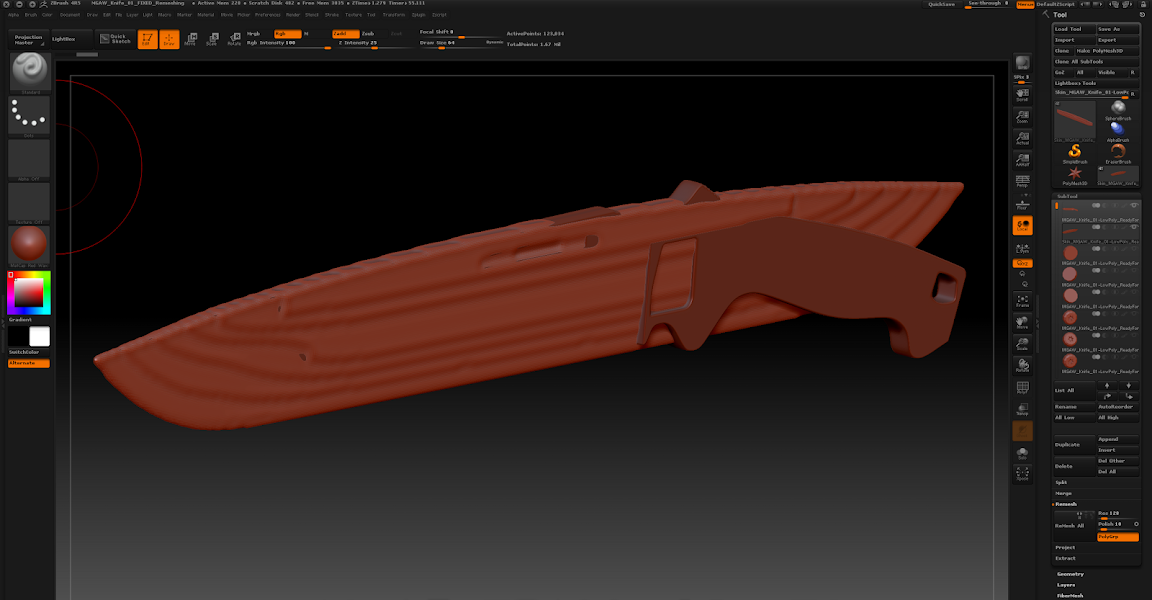Expand the Layers subpalette
The width and height of the screenshot is (1152, 600).
[1067, 584]
